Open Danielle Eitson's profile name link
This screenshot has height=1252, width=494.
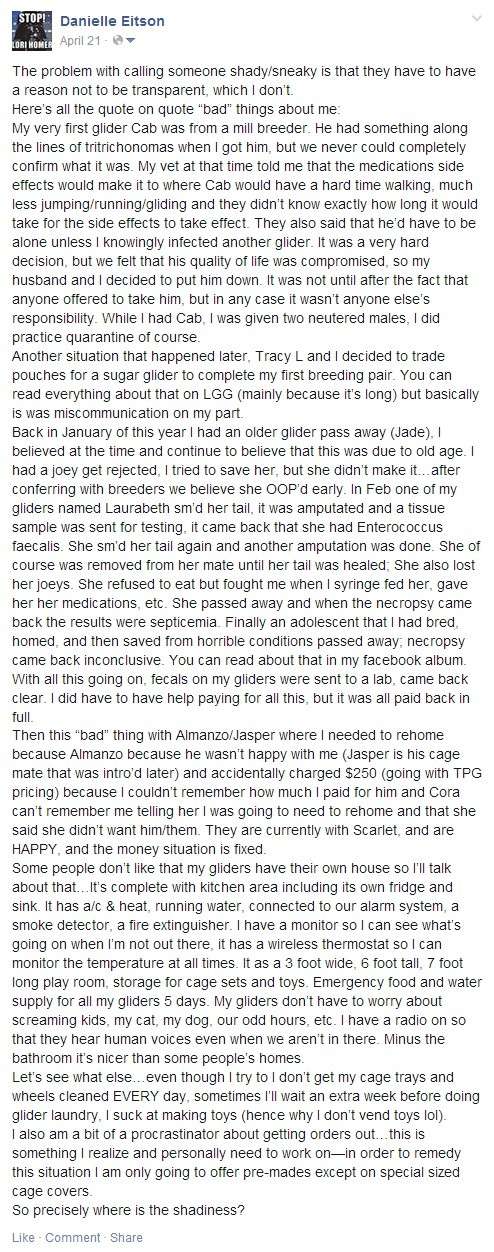pos(112,22)
